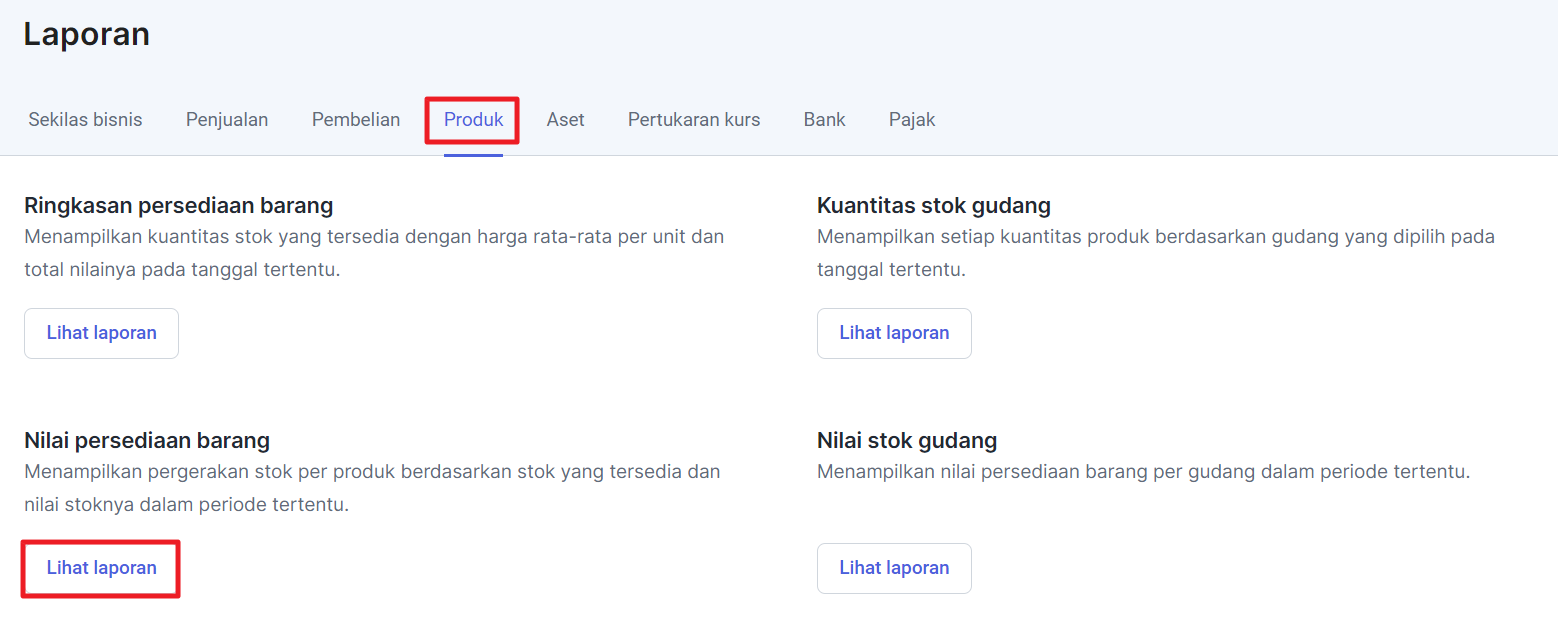
Task: Click the Bank tab
Action: [824, 120]
